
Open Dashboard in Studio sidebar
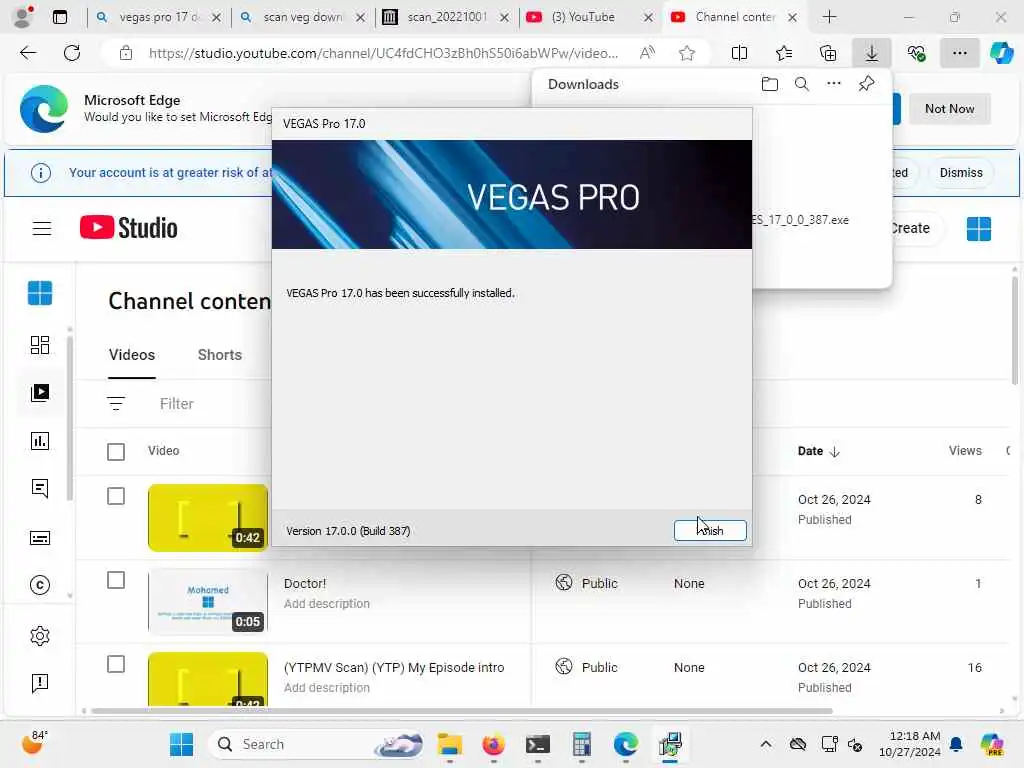tap(40, 345)
